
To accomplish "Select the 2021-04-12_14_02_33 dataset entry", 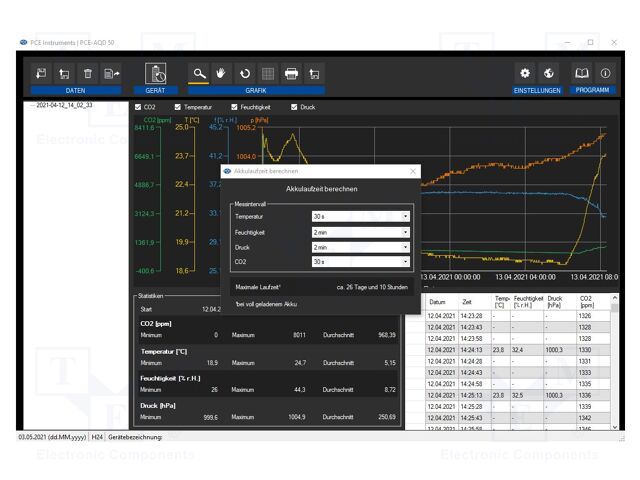I will click(x=65, y=105).
